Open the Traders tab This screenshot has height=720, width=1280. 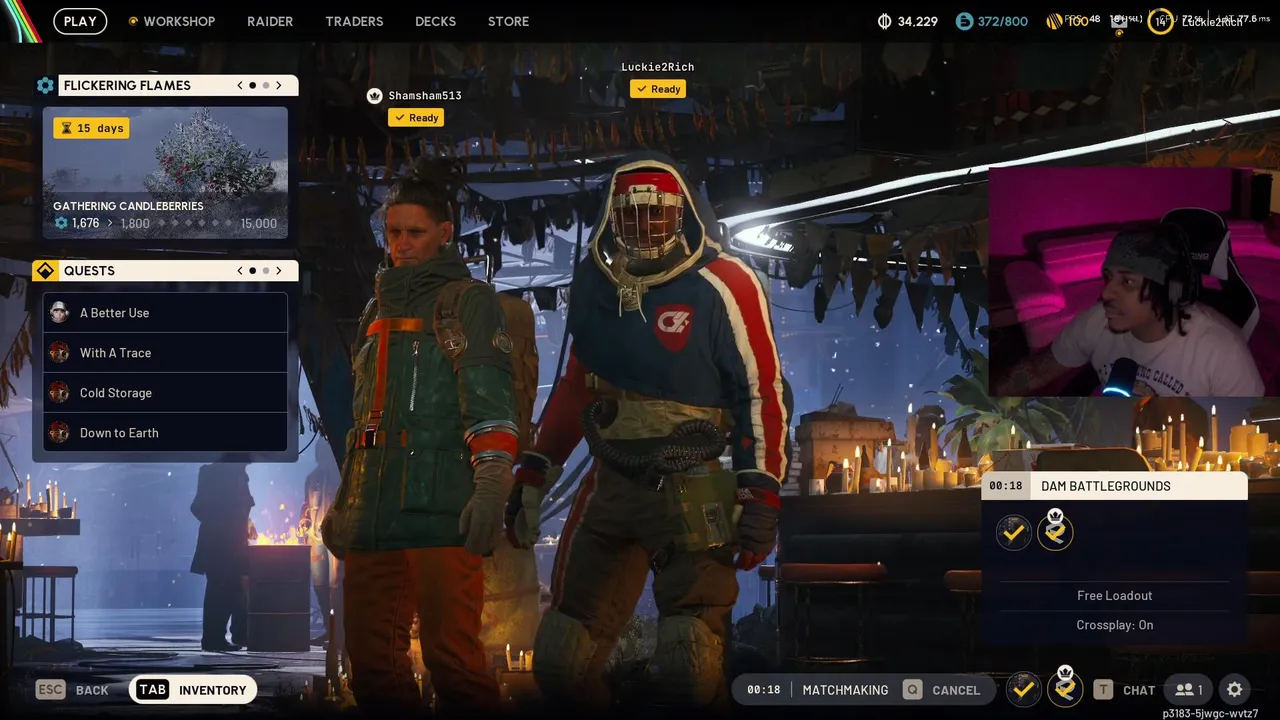click(x=354, y=21)
